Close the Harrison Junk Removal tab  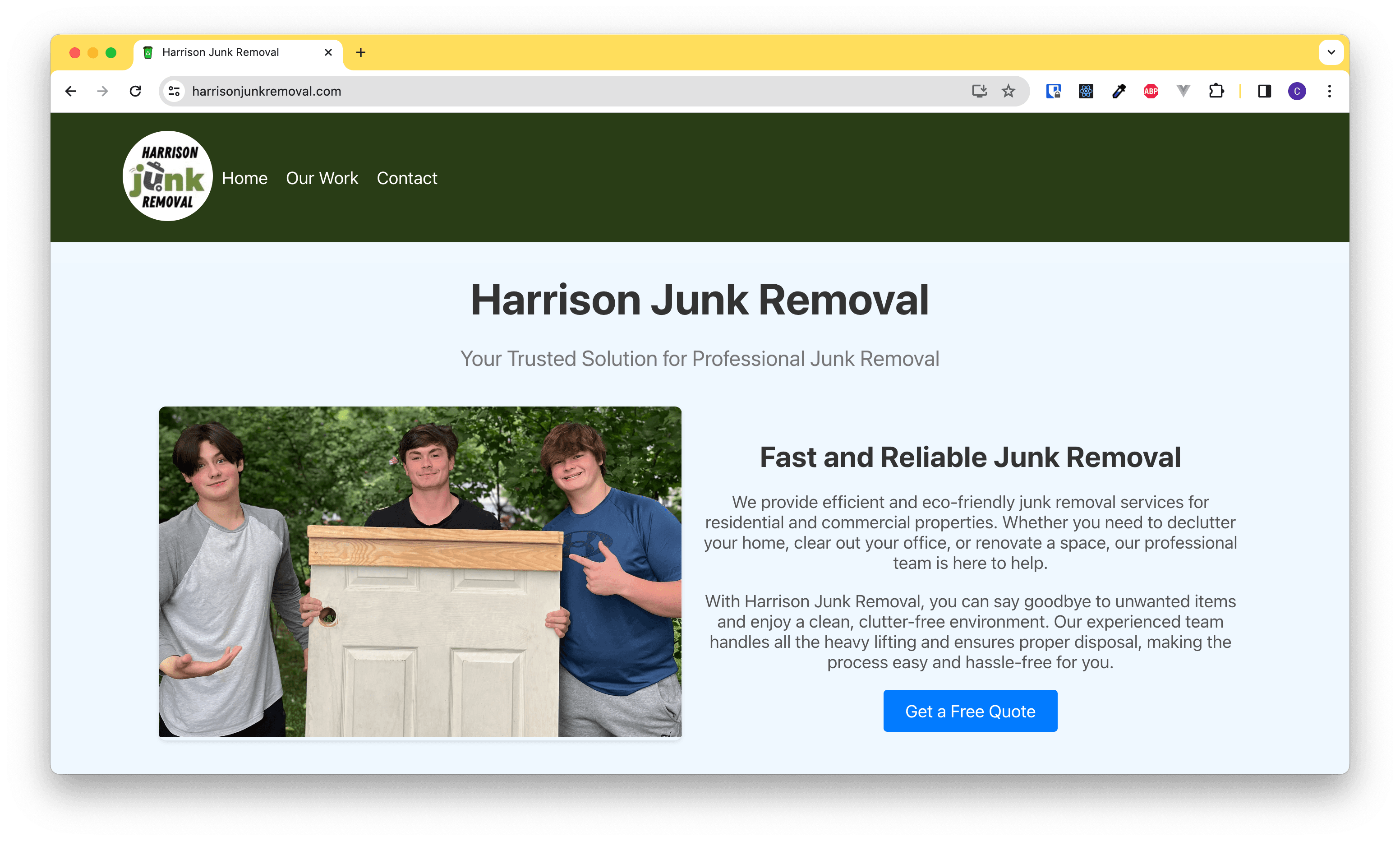click(x=328, y=53)
